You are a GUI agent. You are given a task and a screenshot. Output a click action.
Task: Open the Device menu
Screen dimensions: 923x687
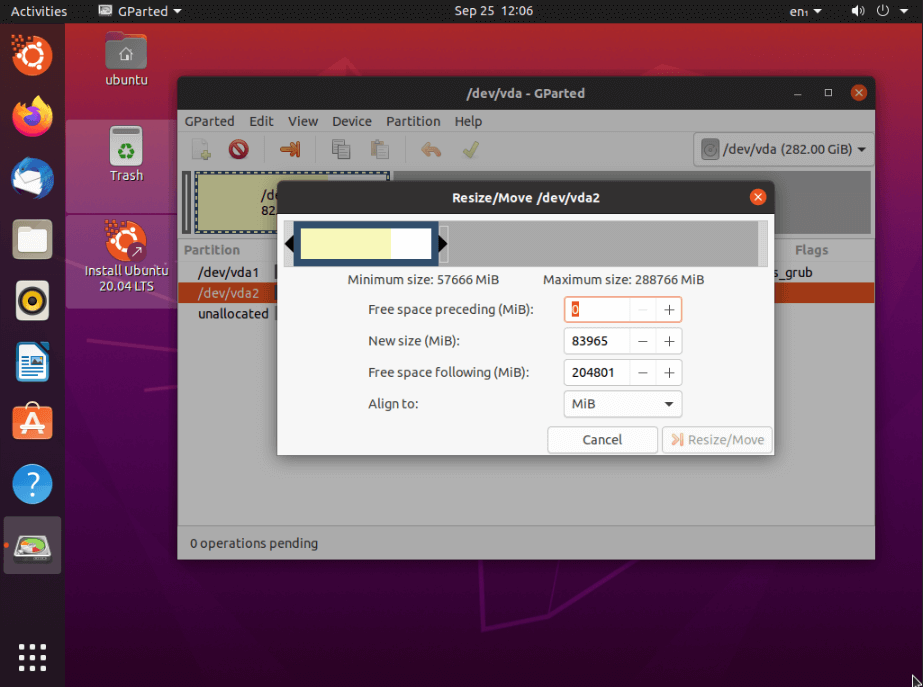pyautogui.click(x=351, y=121)
